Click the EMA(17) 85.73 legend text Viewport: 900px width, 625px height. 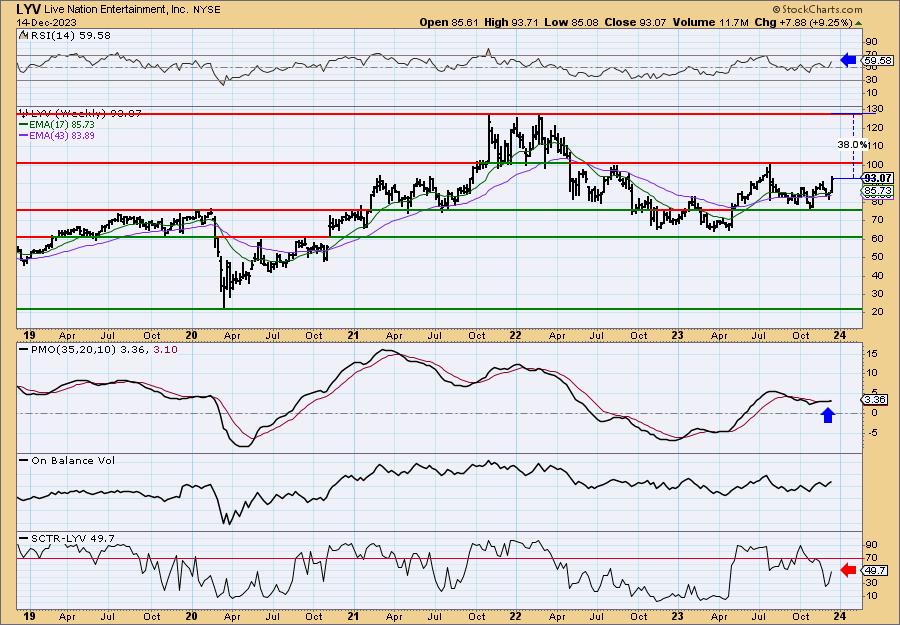pos(62,125)
